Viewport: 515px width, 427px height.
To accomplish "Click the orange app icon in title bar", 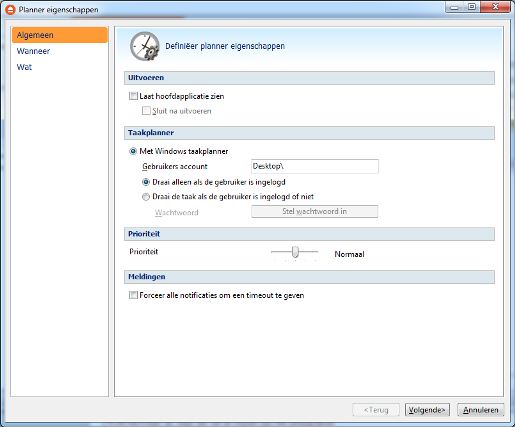I will (10, 10).
